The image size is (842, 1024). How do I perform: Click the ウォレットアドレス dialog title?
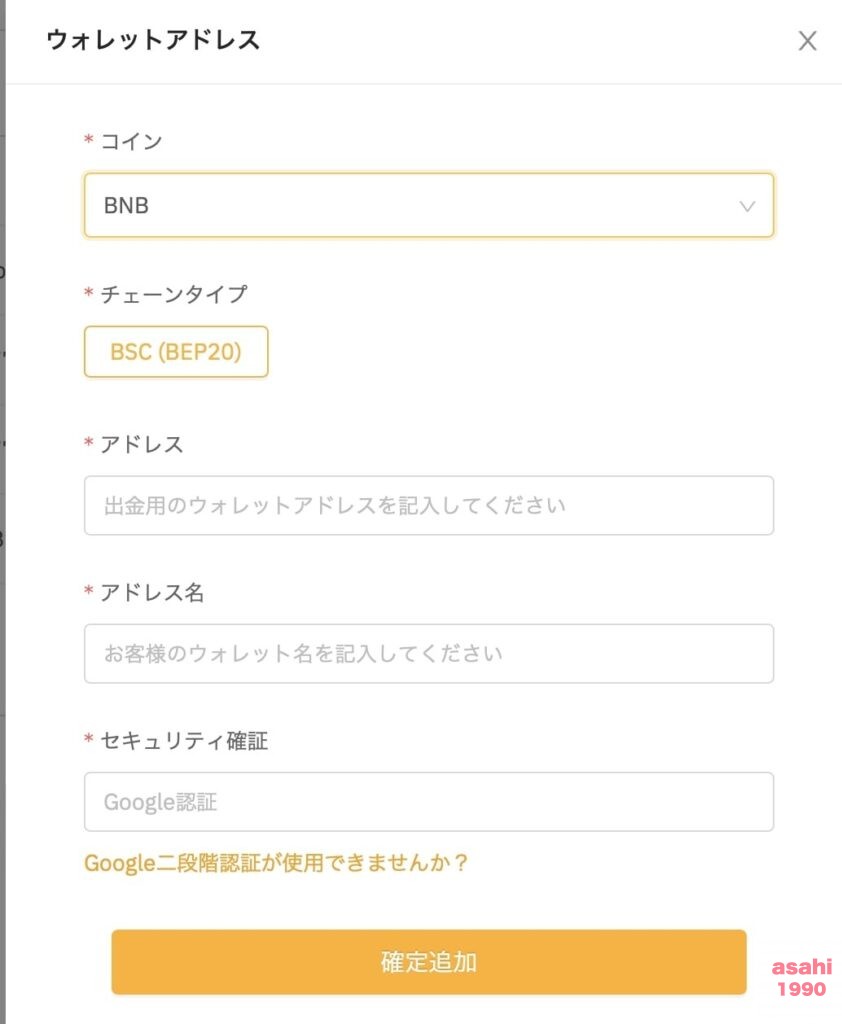(x=153, y=40)
